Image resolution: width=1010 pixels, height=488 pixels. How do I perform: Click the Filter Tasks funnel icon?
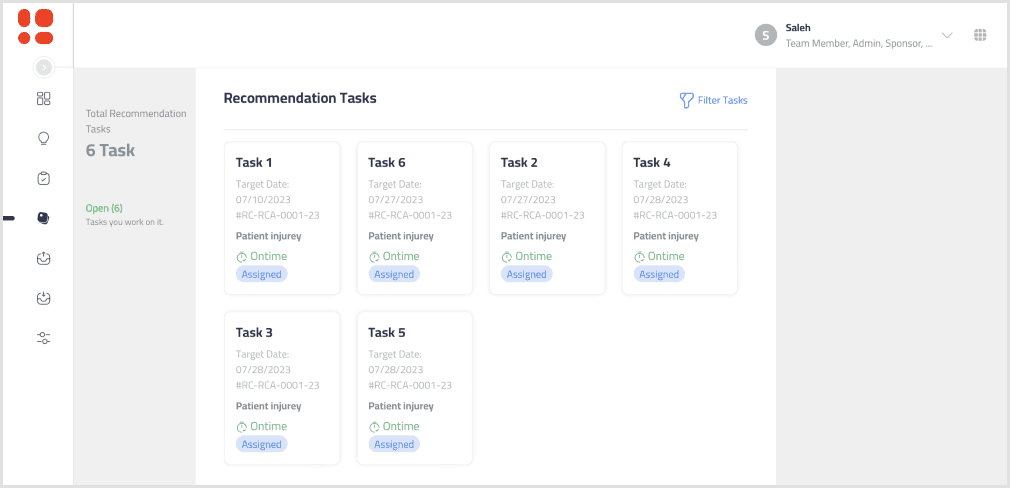[686, 100]
